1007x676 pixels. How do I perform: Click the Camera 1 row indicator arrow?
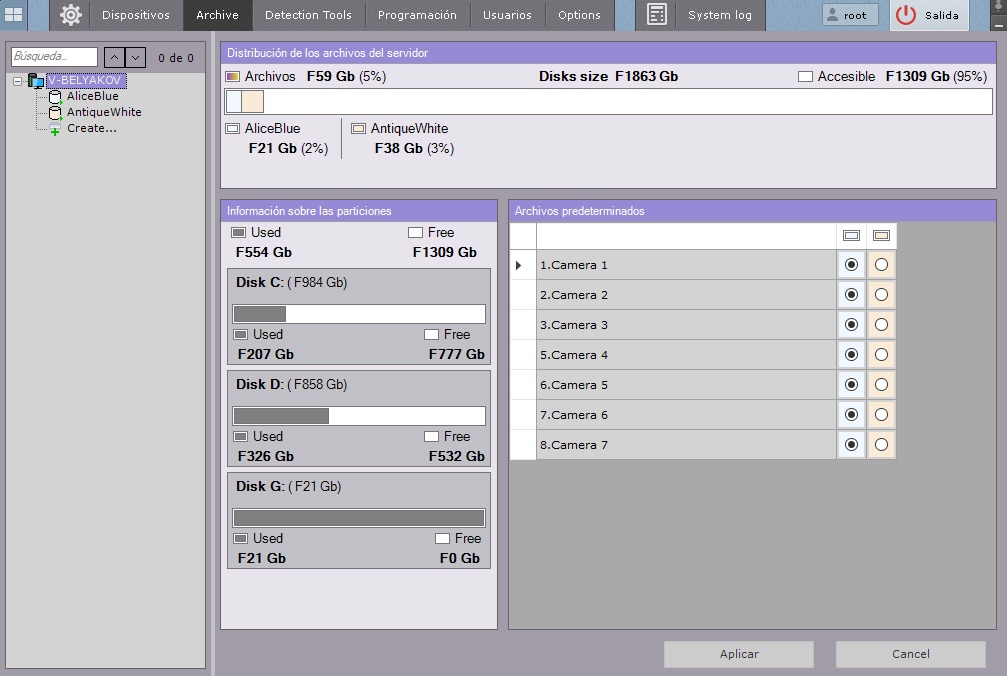coord(519,265)
